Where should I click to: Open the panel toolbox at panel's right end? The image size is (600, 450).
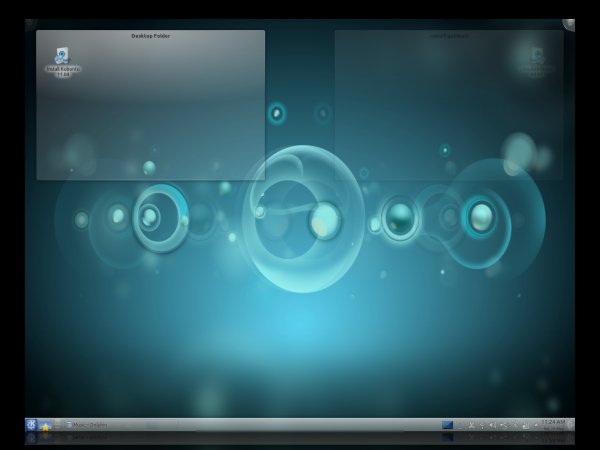click(571, 425)
